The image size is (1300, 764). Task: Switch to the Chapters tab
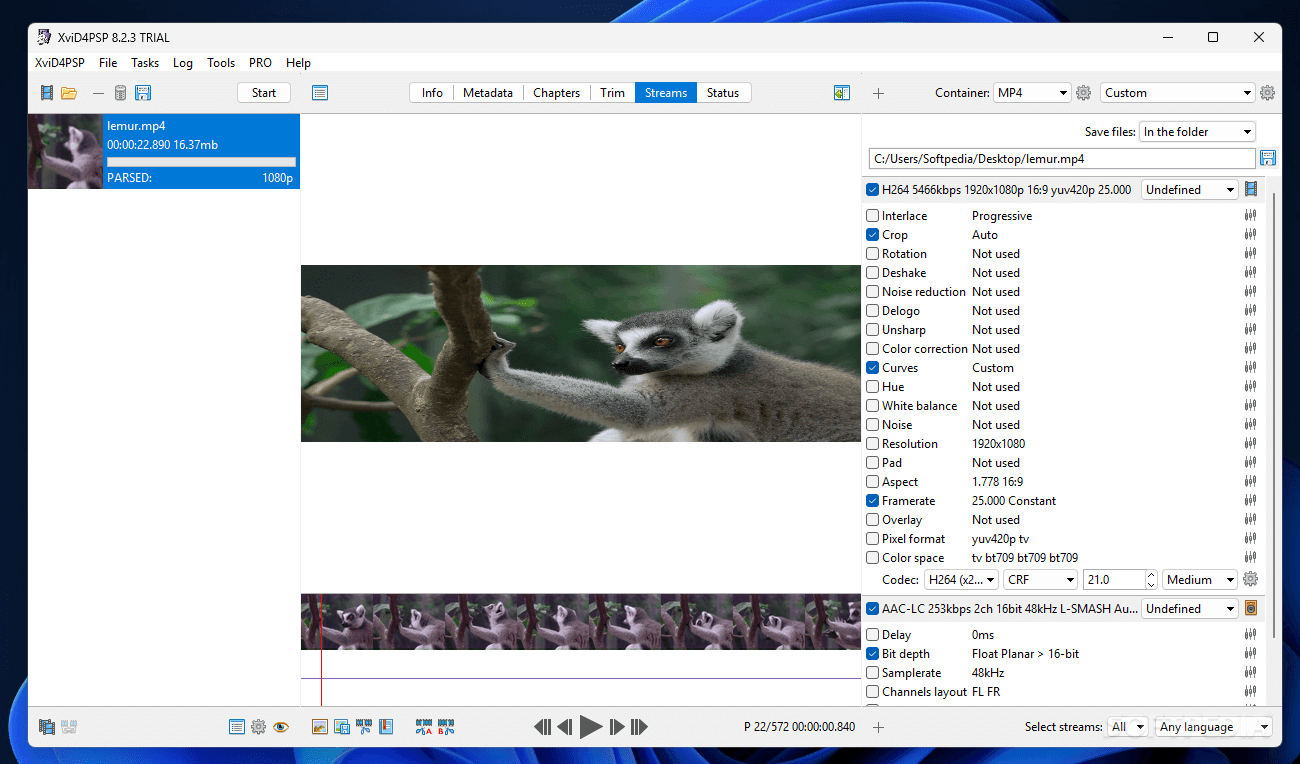tap(556, 93)
